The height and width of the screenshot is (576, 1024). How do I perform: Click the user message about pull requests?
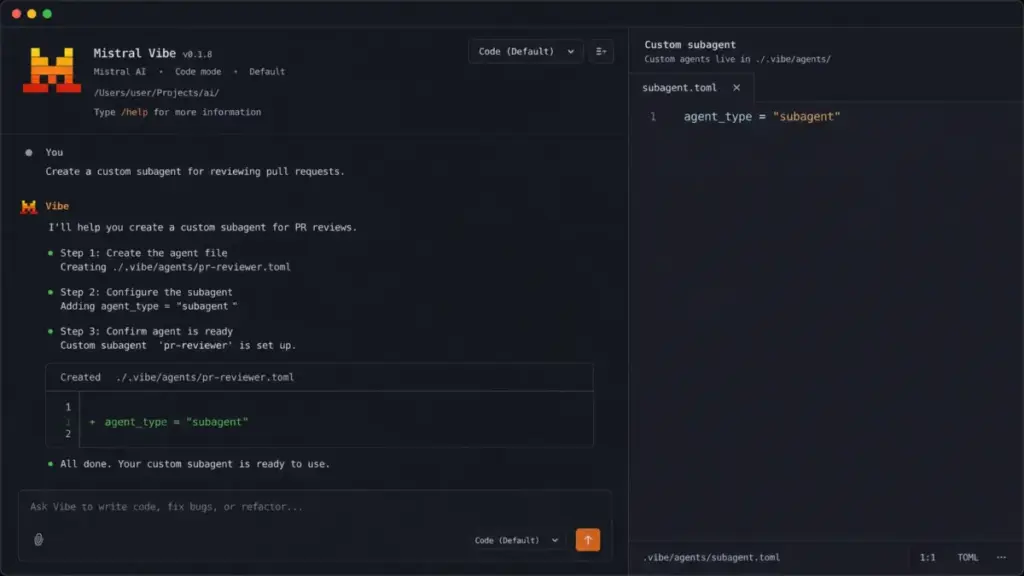(x=195, y=171)
